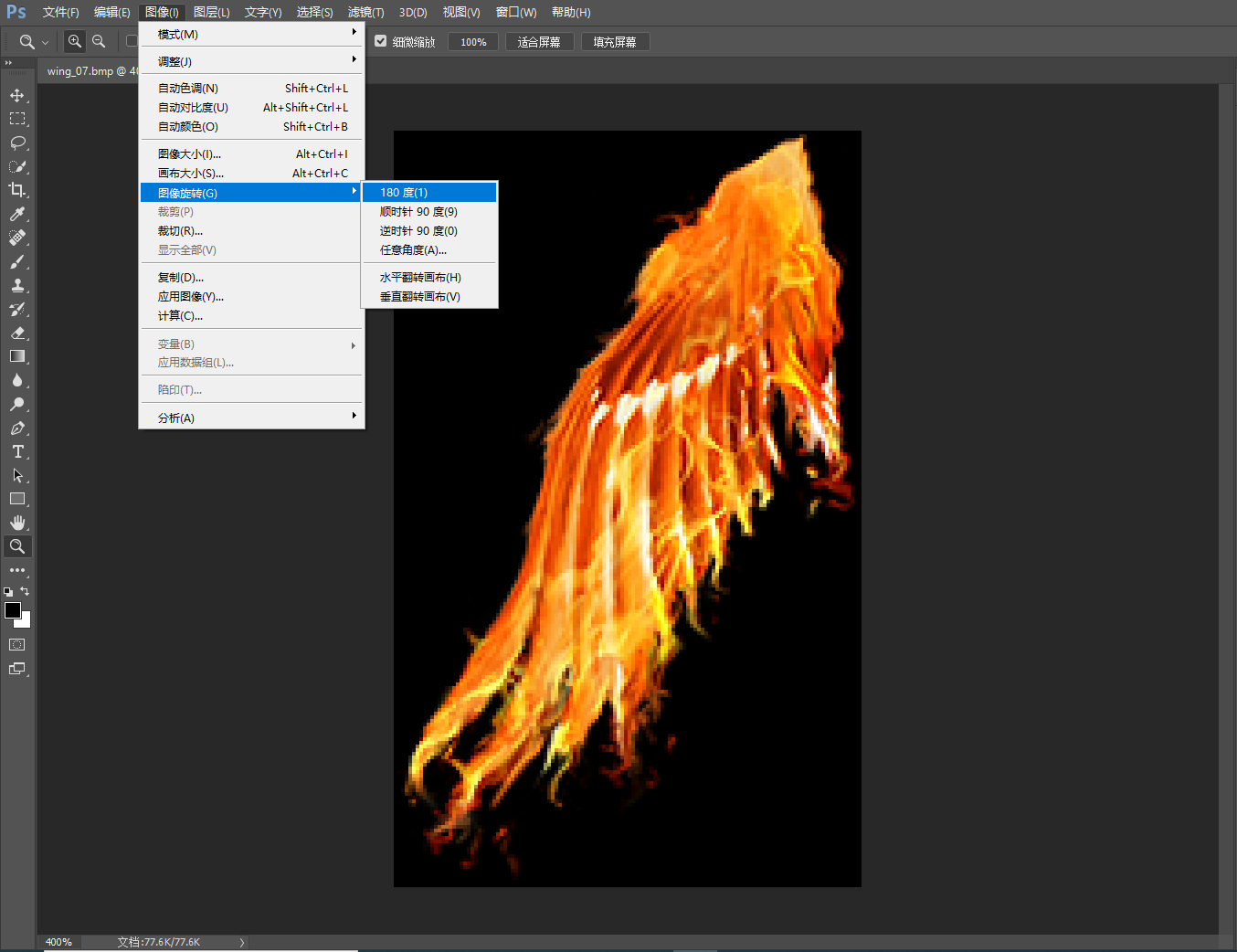Select the Zoom tool in toolbox
Image resolution: width=1237 pixels, height=952 pixels.
pyautogui.click(x=17, y=546)
